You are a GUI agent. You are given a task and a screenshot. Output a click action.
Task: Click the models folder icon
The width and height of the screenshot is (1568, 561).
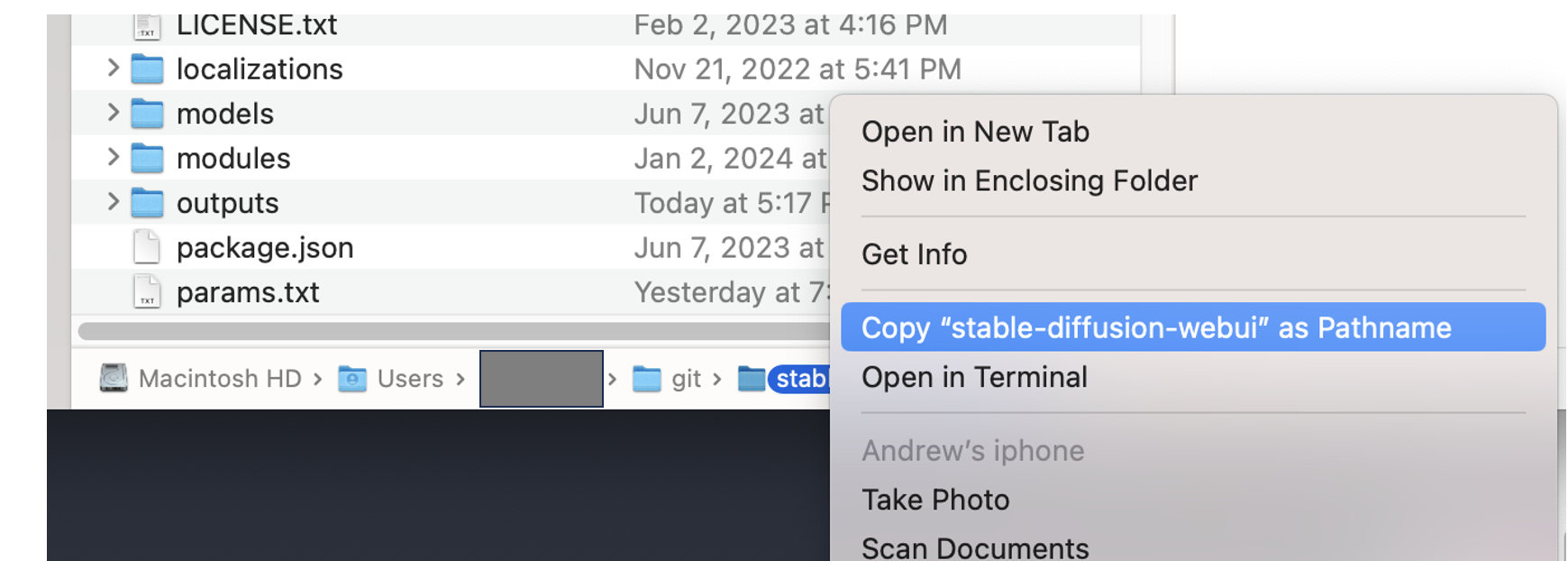pos(147,114)
